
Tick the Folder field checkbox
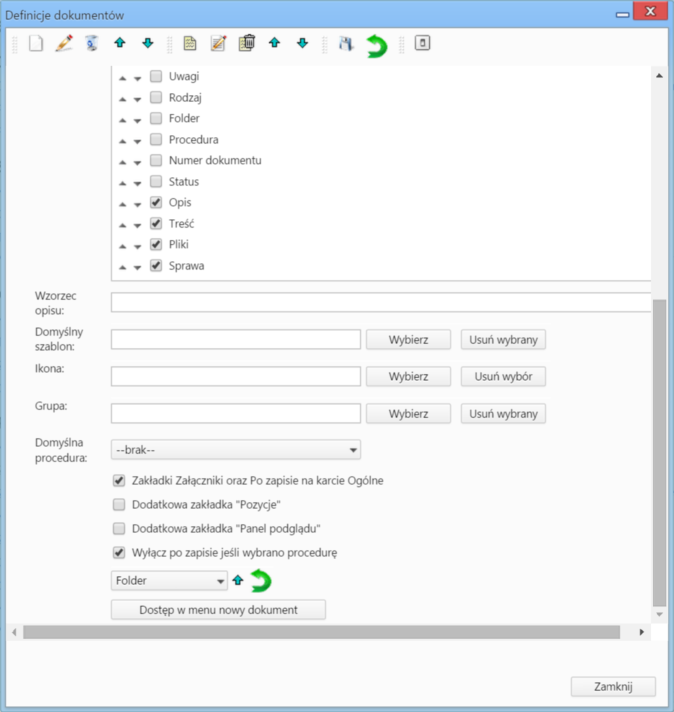click(x=156, y=118)
